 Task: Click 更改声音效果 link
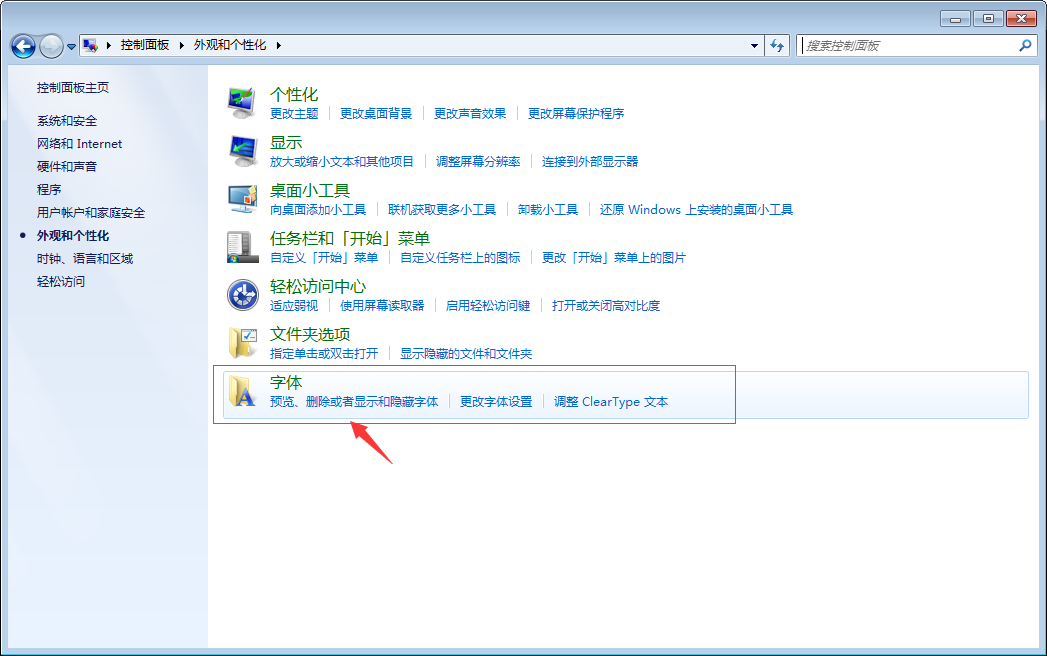pos(470,114)
